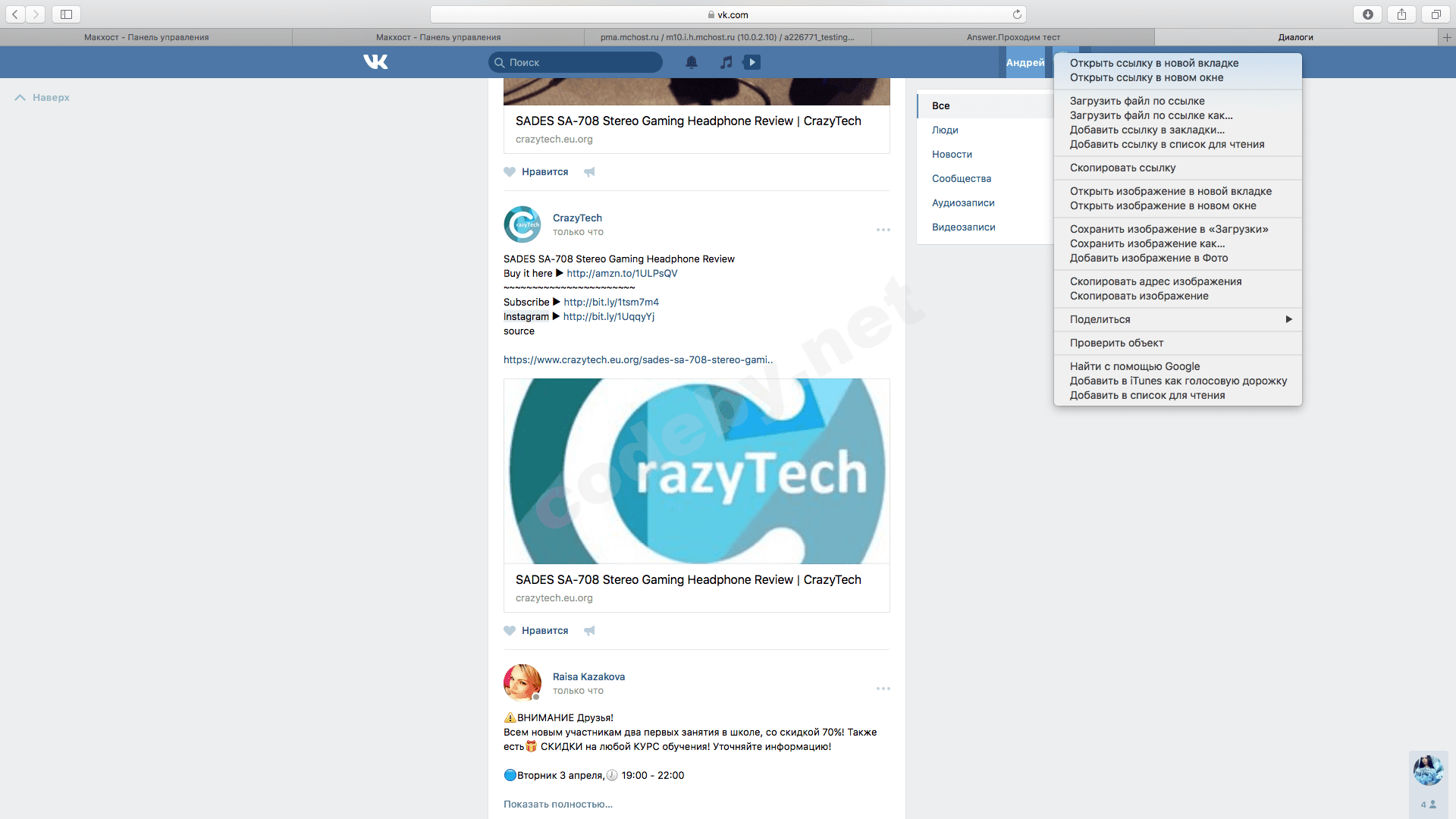
Task: Click the video play icon in header
Action: tap(752, 62)
